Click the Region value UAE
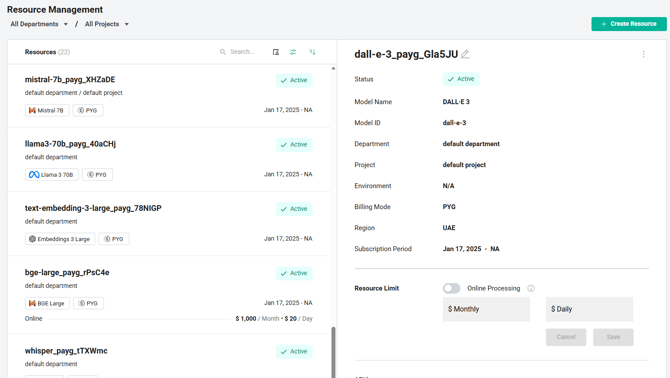Image resolution: width=670 pixels, height=378 pixels. tap(449, 228)
